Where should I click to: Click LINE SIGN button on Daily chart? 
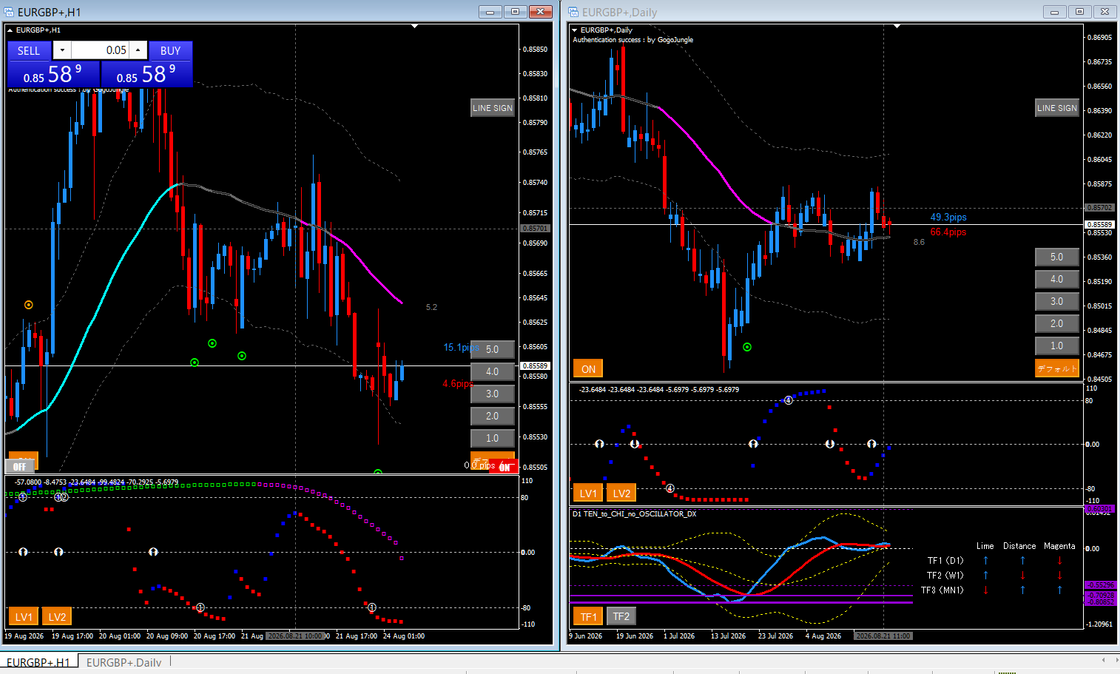tap(1056, 108)
